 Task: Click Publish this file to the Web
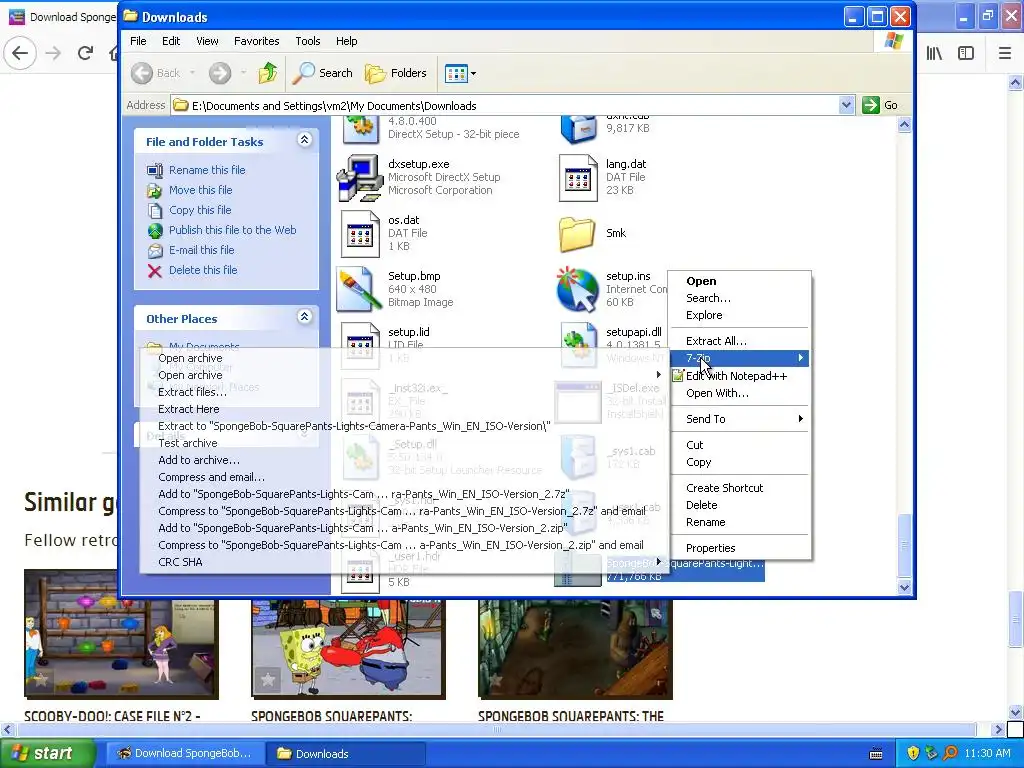pyautogui.click(x=232, y=230)
